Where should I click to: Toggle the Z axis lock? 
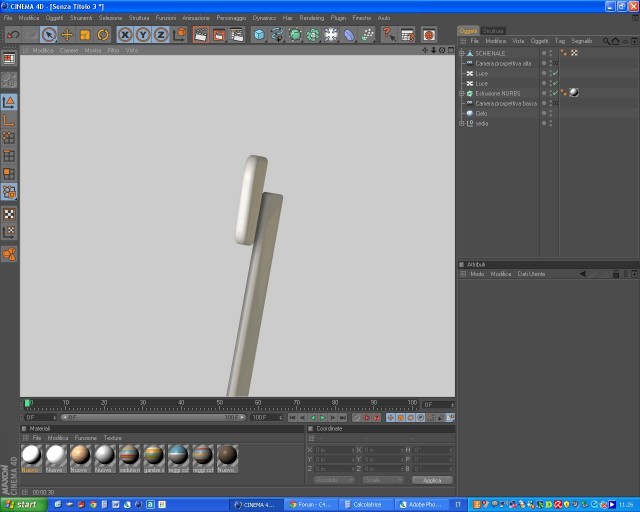tap(161, 35)
